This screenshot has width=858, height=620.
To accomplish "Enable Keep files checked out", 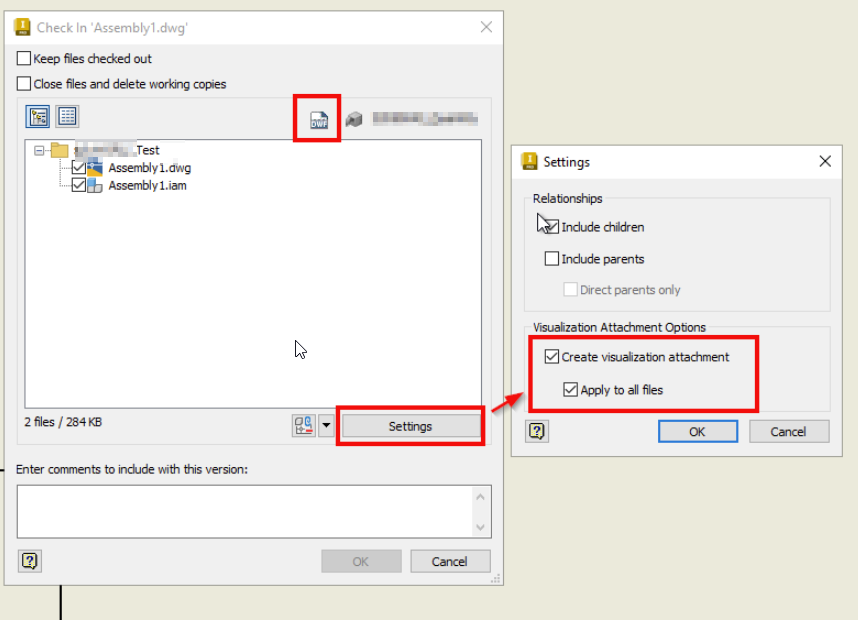I will [x=24, y=58].
